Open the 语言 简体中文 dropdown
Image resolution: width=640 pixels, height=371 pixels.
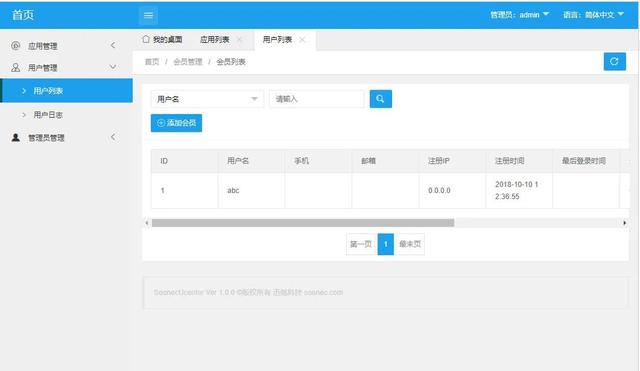pyautogui.click(x=593, y=15)
